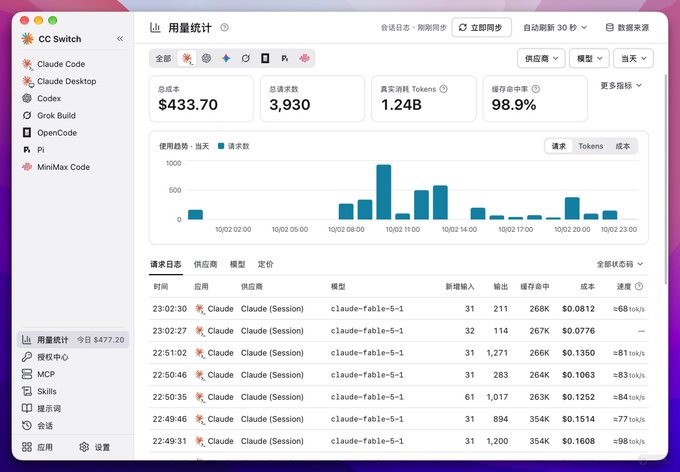The height and width of the screenshot is (472, 680).
Task: Switch to the 模型 tab
Action: (237, 264)
